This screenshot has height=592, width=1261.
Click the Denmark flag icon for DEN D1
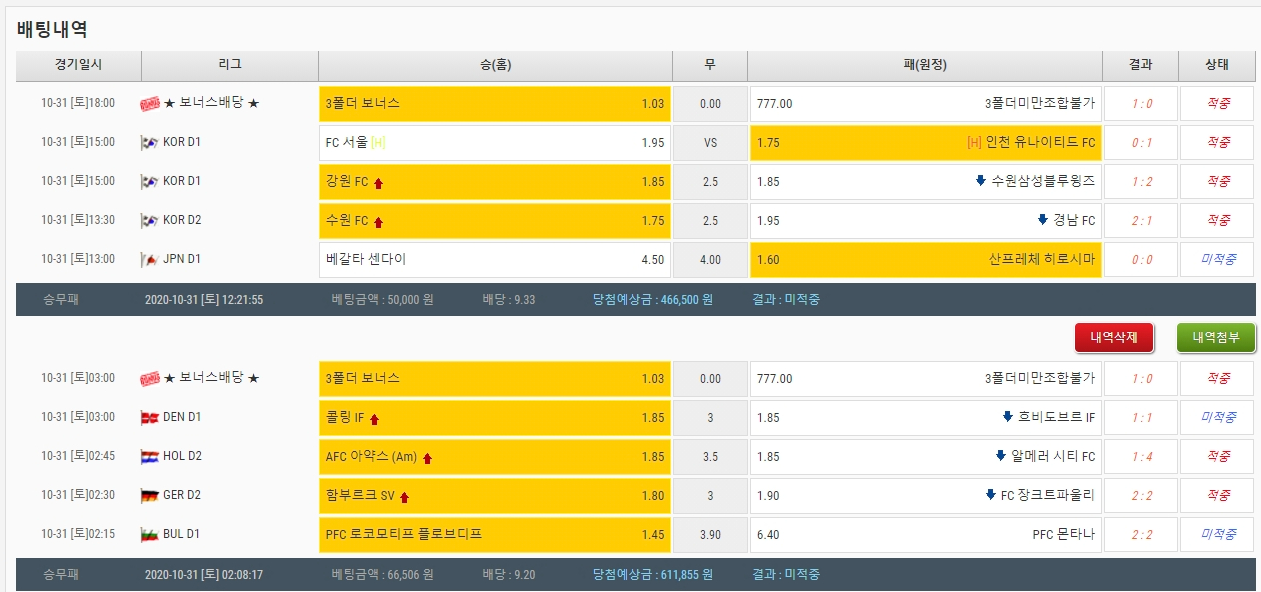tap(150, 417)
